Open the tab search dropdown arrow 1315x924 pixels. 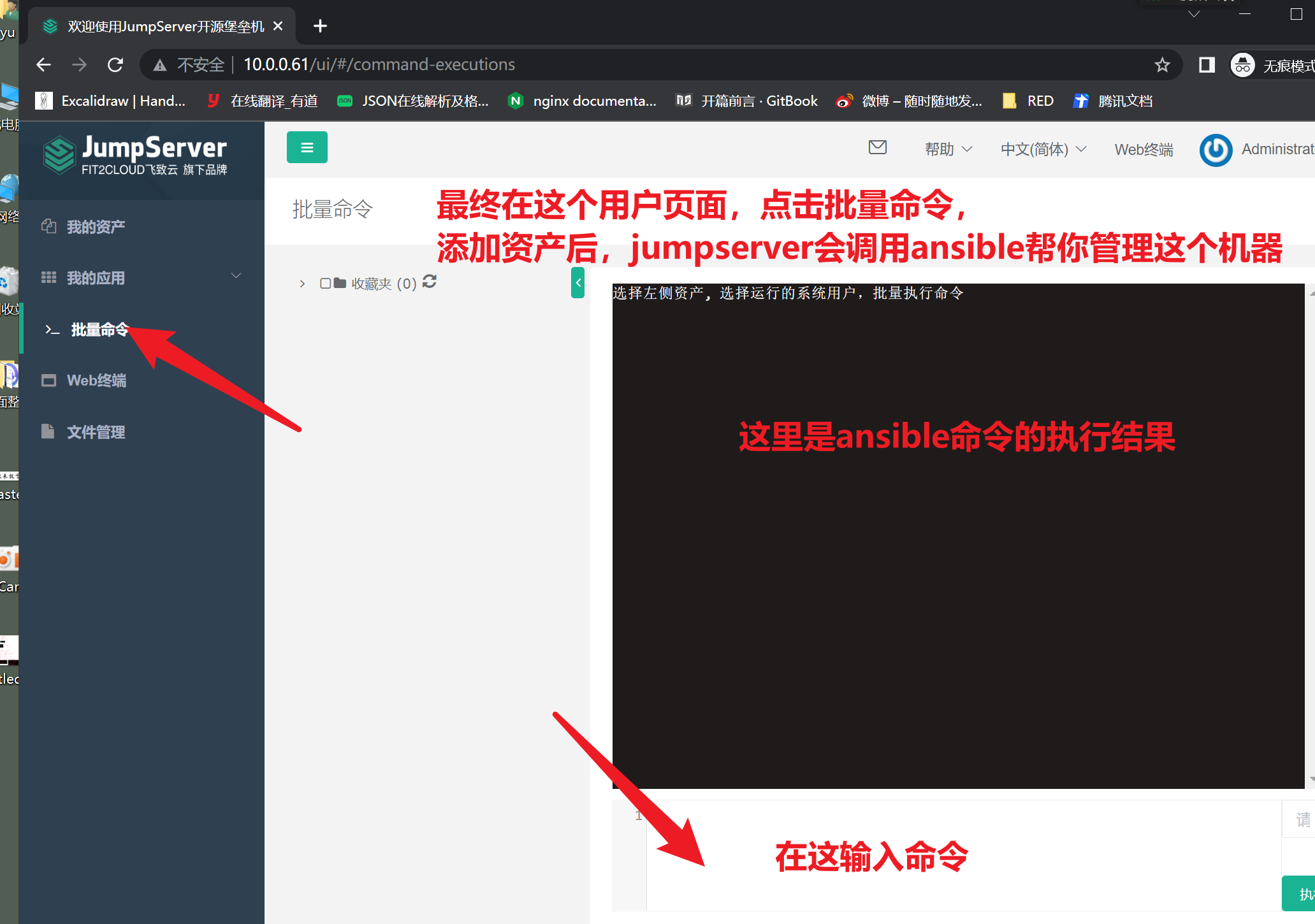click(x=1194, y=14)
